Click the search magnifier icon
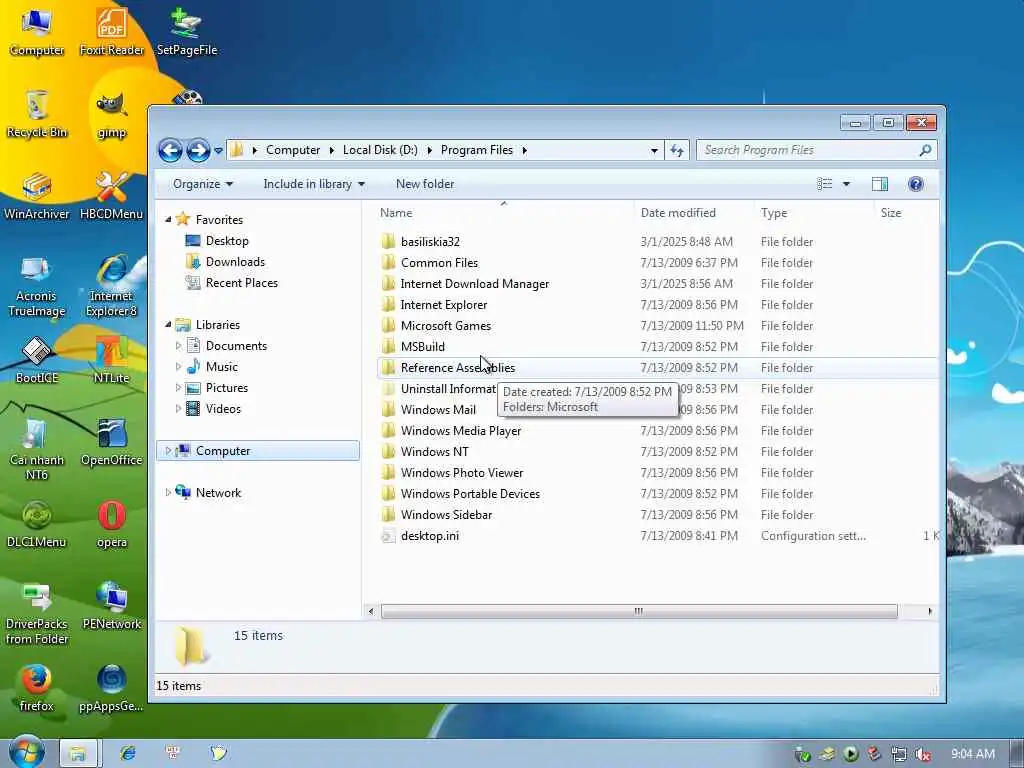Viewport: 1024px width, 768px height. click(925, 150)
